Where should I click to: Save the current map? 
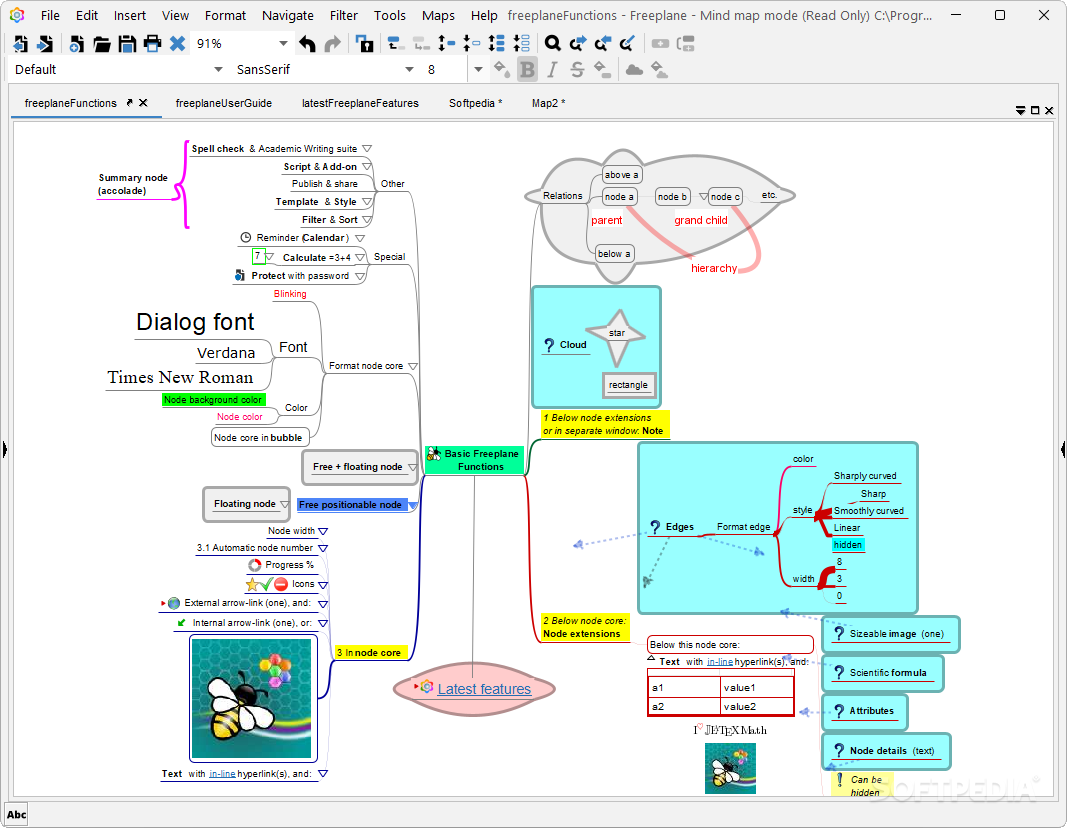pyautogui.click(x=127, y=44)
